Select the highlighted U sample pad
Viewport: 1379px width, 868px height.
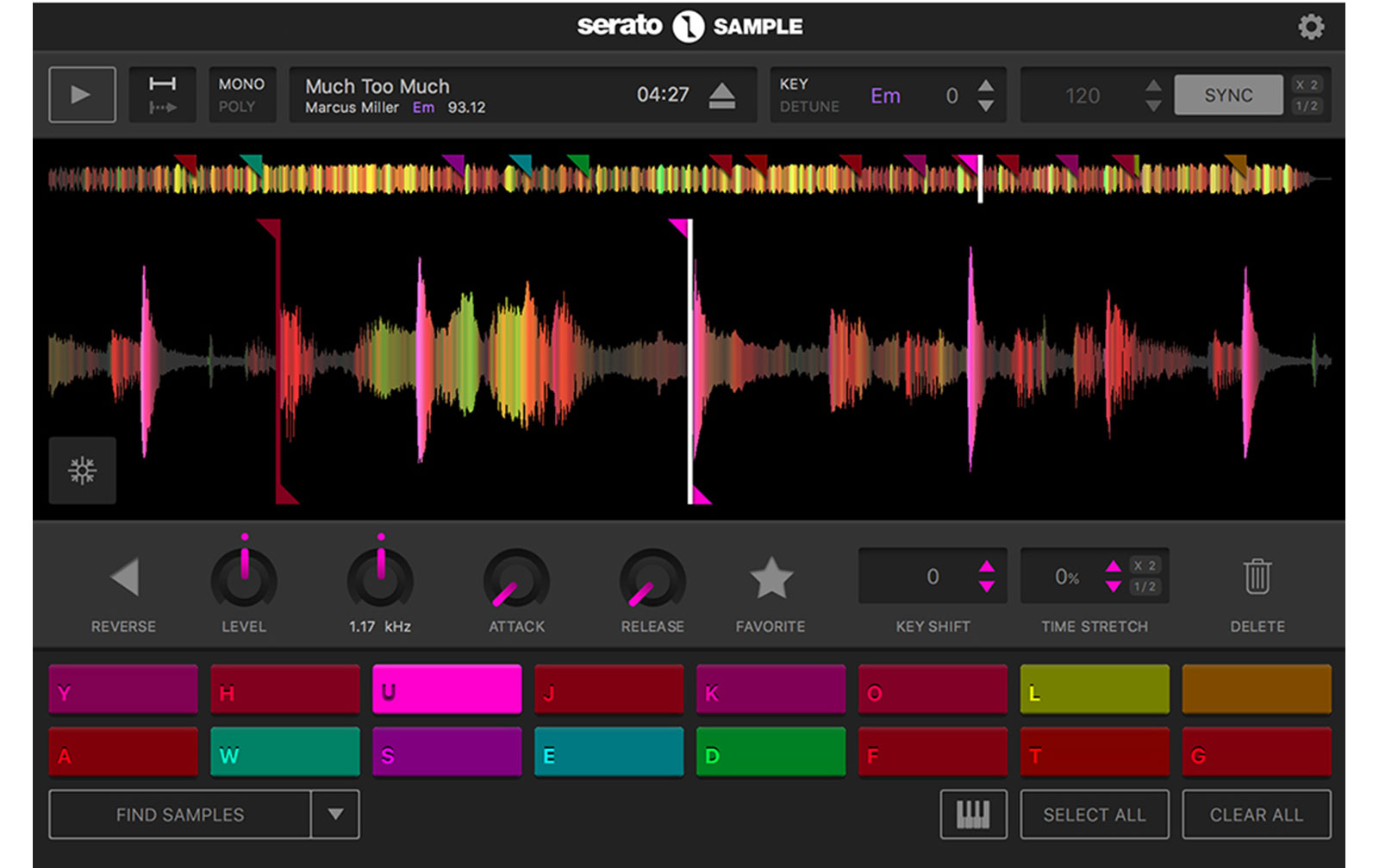[x=447, y=690]
